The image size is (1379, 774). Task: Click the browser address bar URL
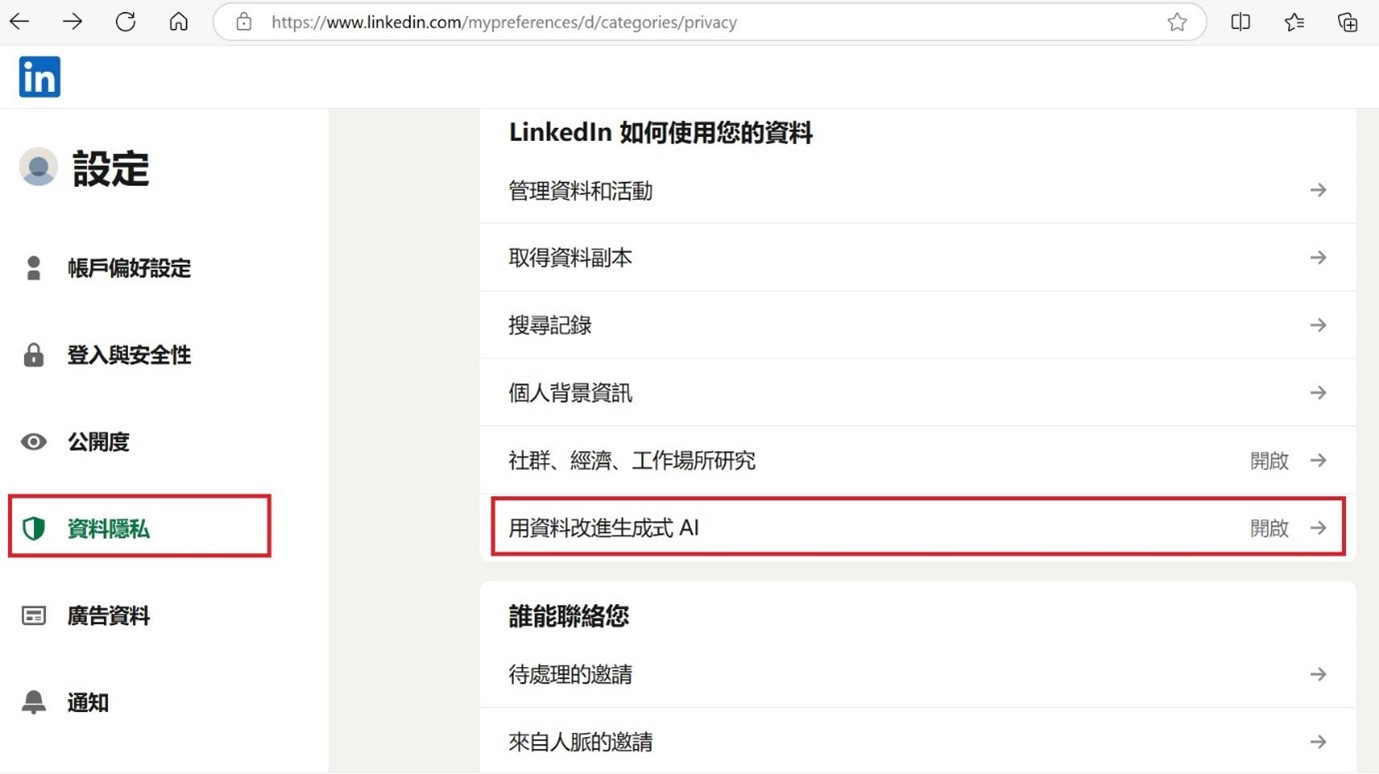[504, 22]
